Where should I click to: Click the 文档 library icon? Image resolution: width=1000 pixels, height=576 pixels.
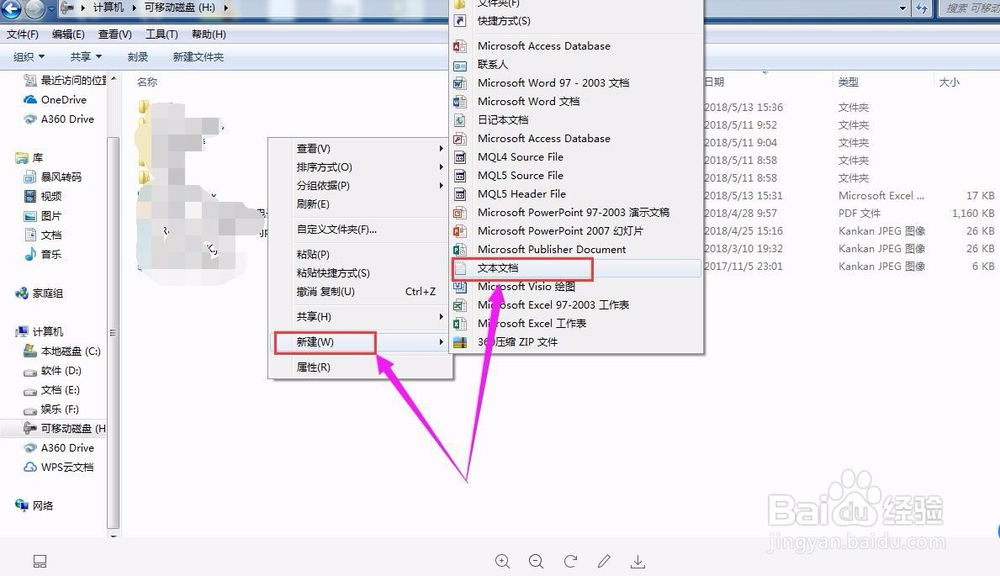pyautogui.click(x=29, y=235)
